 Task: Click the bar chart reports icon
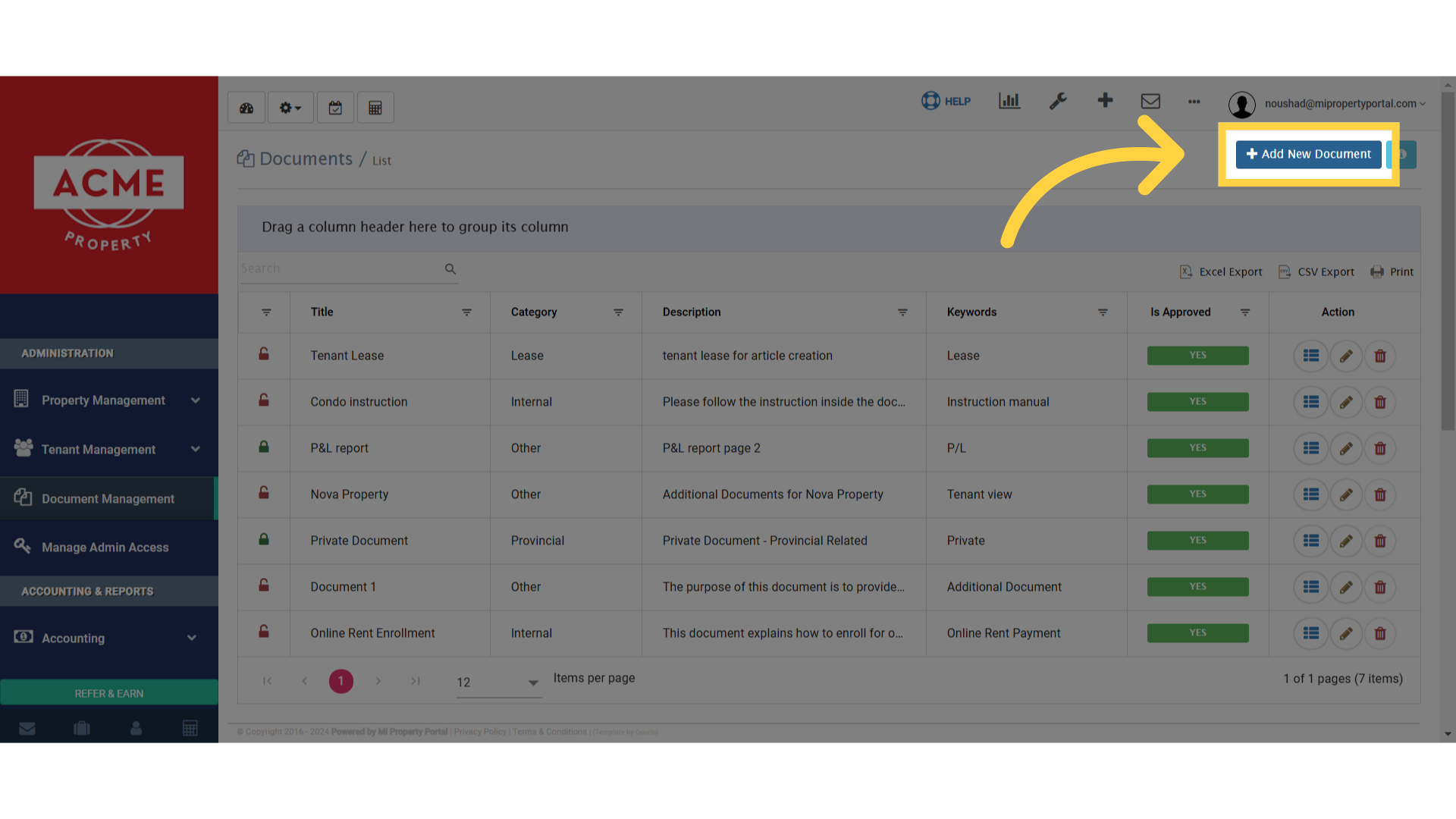[x=1009, y=101]
